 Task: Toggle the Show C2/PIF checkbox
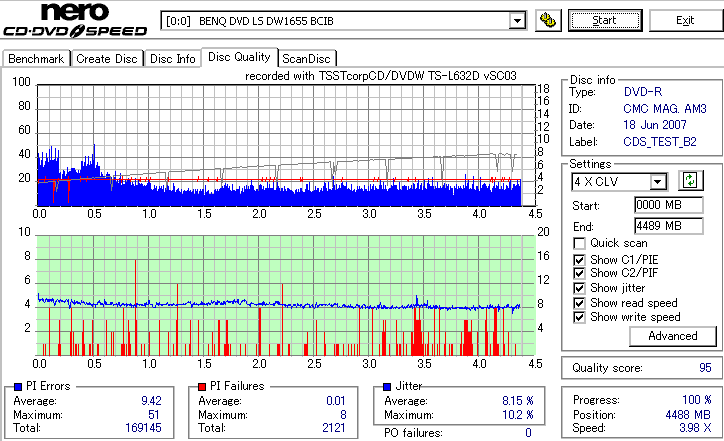pyautogui.click(x=579, y=273)
